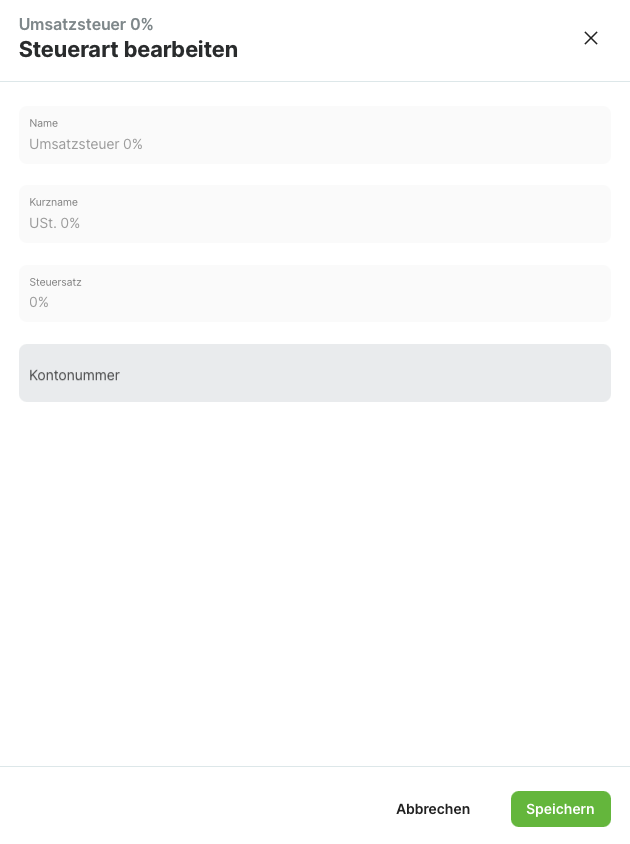Click 'Umsatzsteuer 0%' value inside Name field
The width and height of the screenshot is (630, 844).
point(86,144)
